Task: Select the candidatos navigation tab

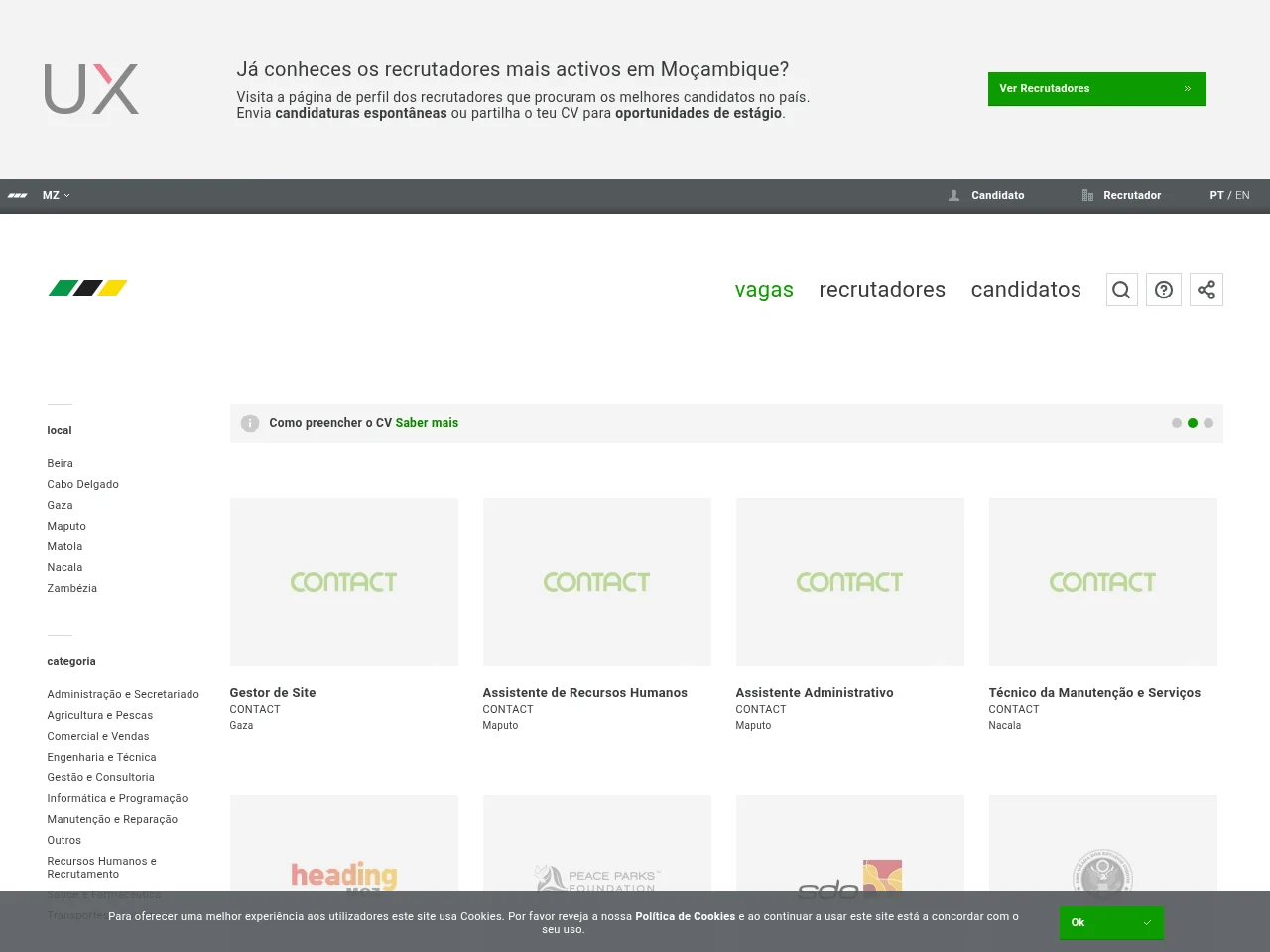Action: pyautogui.click(x=1026, y=290)
